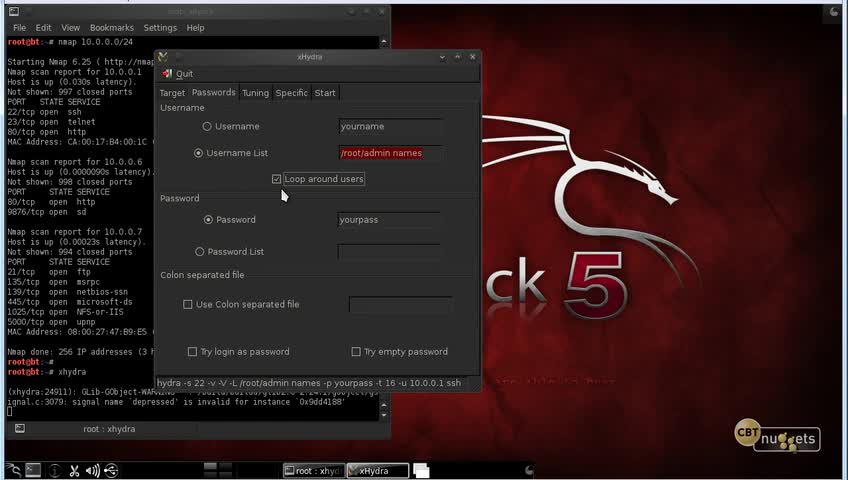Click the '21/tcp open ftp' line
Image resolution: width=848 pixels, height=480 pixels.
coord(49,272)
